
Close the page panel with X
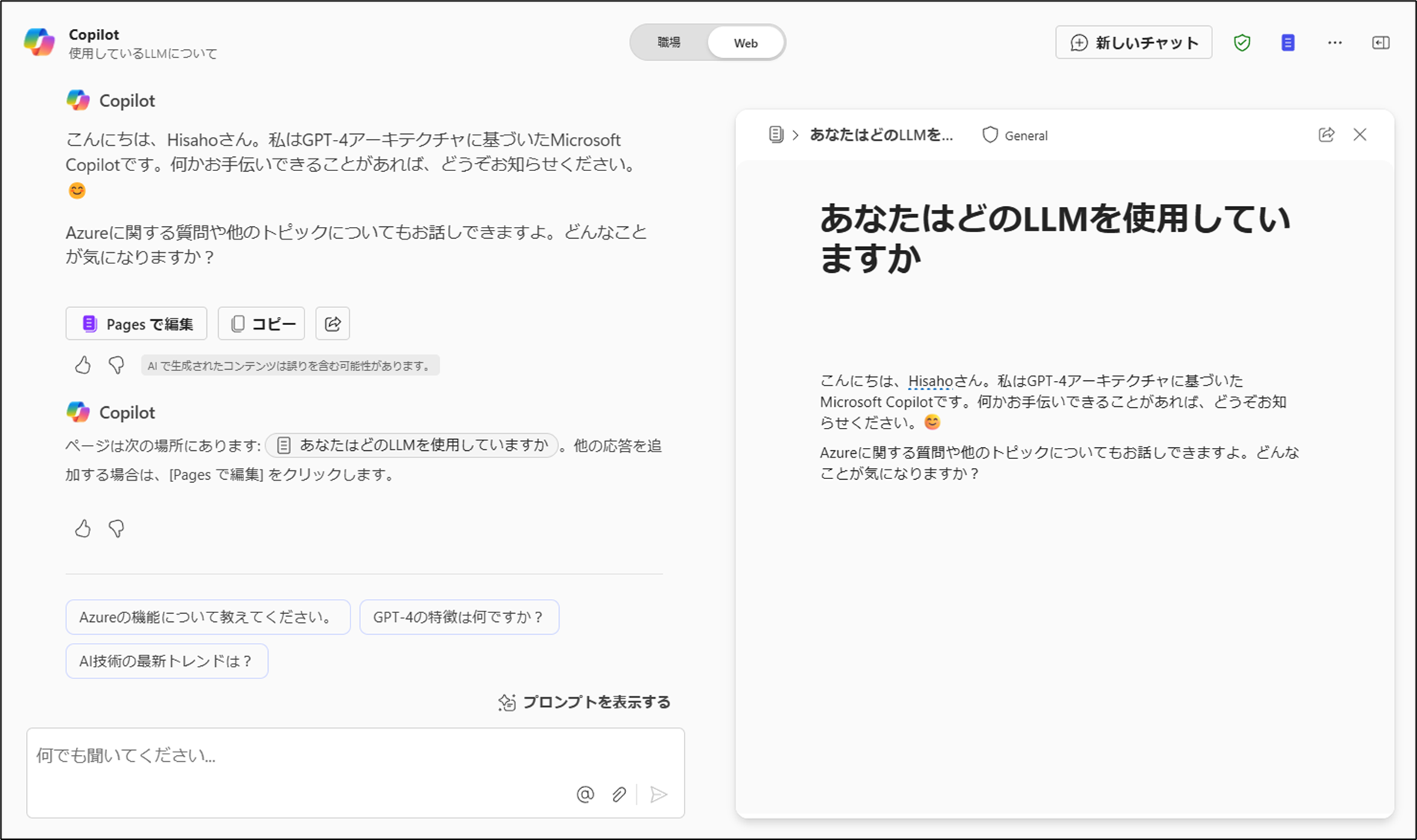click(x=1360, y=135)
